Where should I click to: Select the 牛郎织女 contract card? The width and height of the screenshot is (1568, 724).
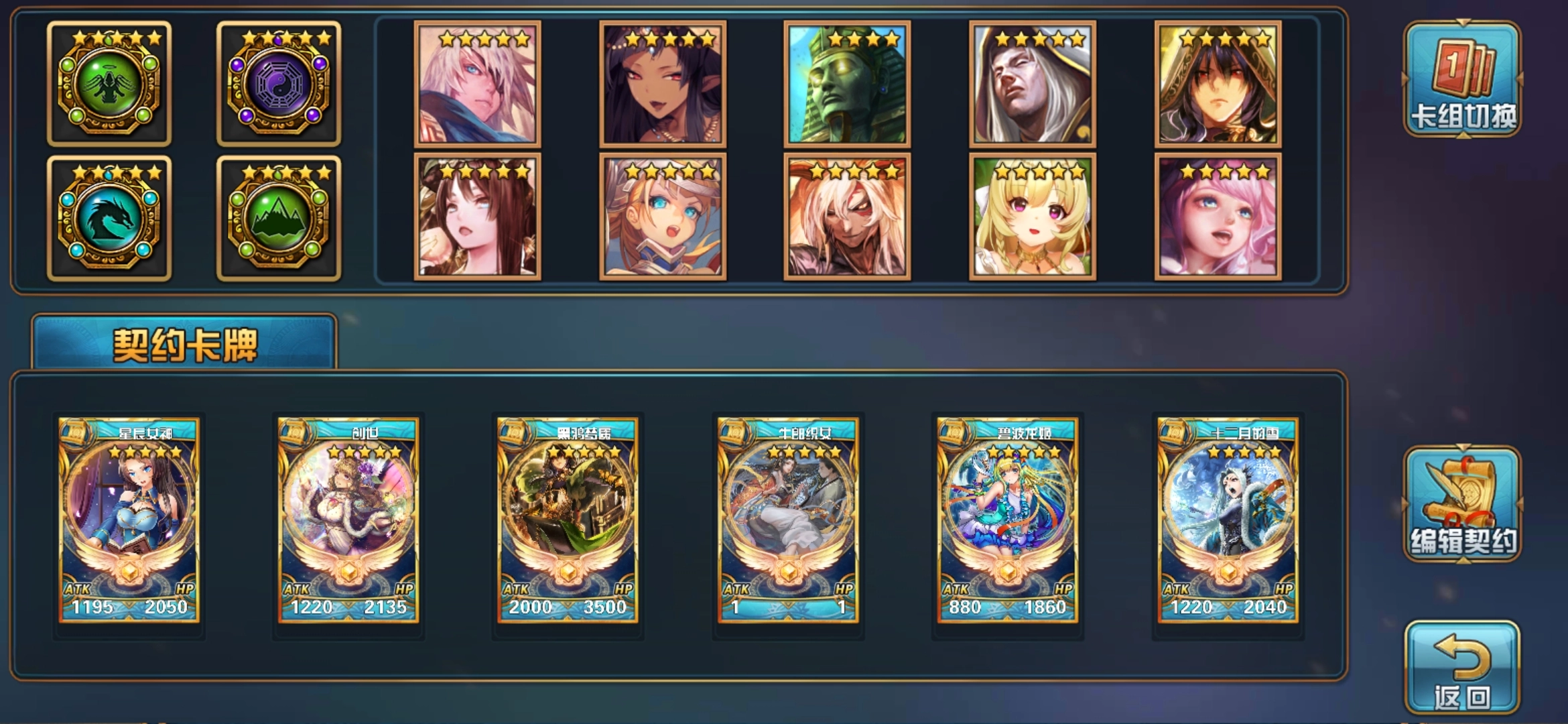[x=788, y=520]
